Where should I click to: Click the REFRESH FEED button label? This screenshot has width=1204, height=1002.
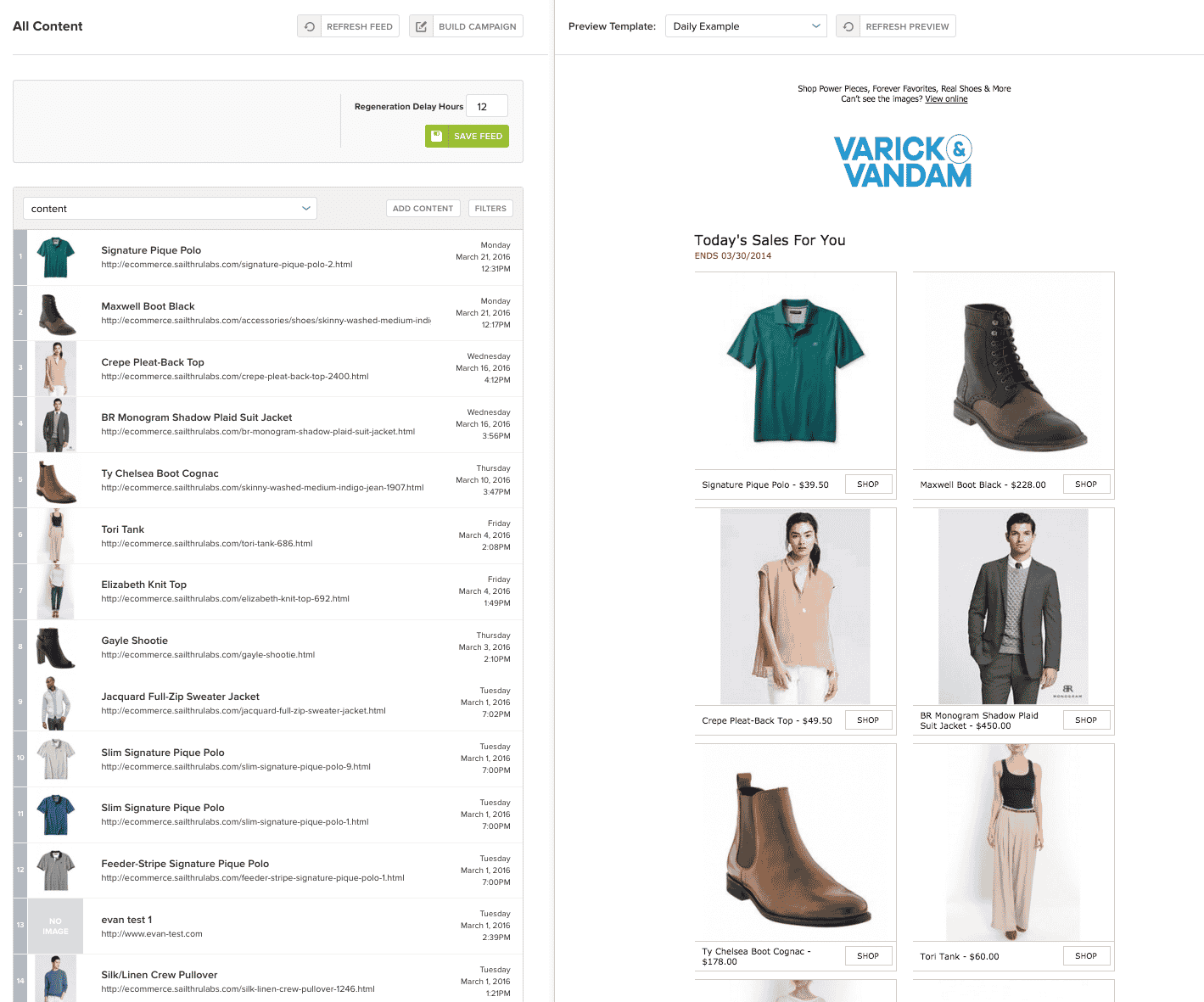tap(360, 26)
